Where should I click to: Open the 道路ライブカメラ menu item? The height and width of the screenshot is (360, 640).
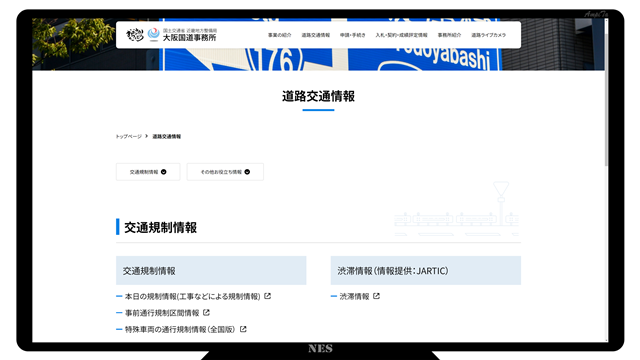[x=489, y=35]
